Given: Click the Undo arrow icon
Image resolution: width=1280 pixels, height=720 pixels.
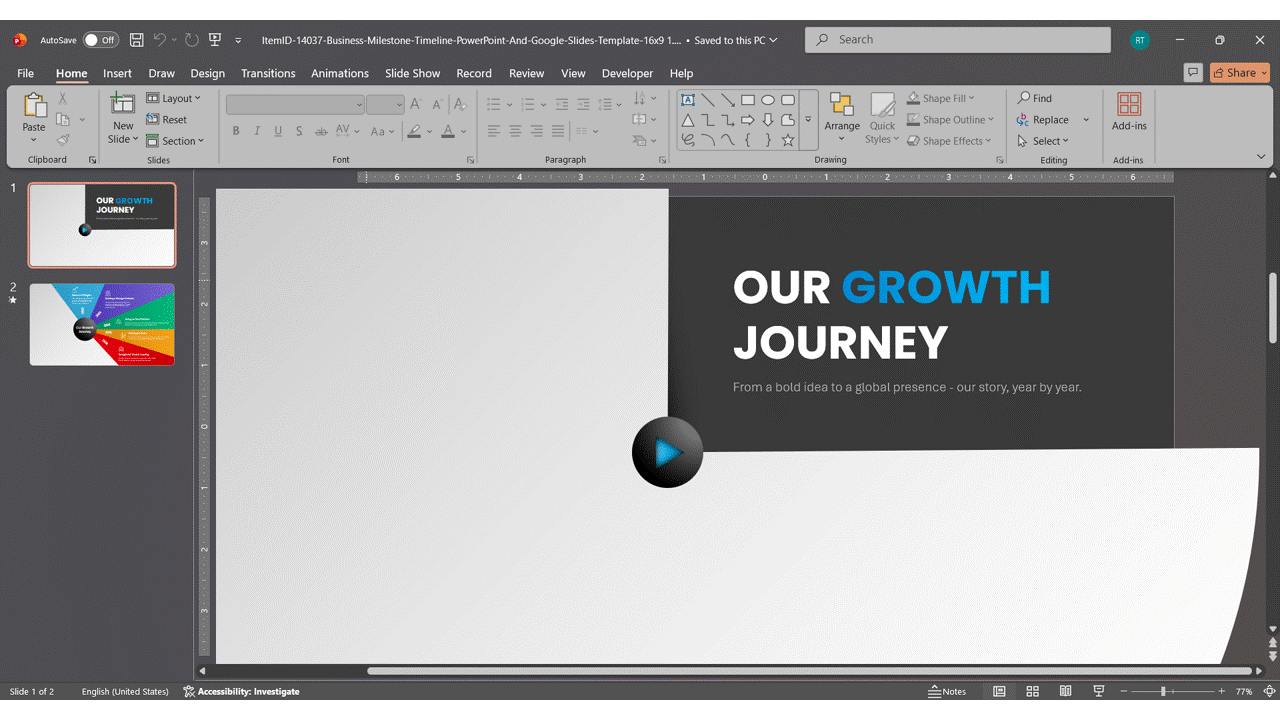Looking at the screenshot, I should pyautogui.click(x=160, y=40).
